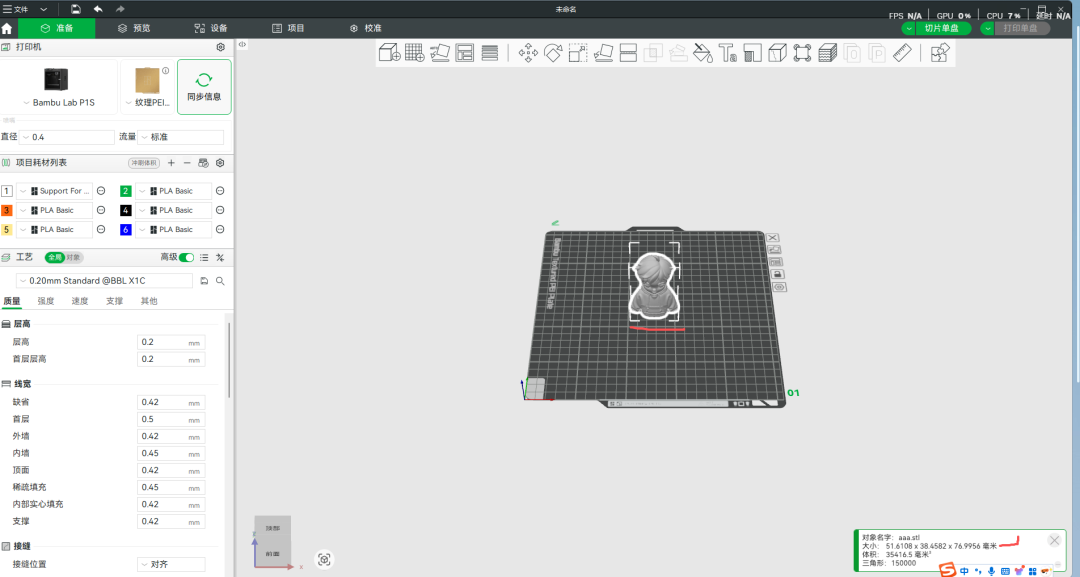The image size is (1080, 577).
Task: Click the blue filament 6 color swatch
Action: [125, 229]
